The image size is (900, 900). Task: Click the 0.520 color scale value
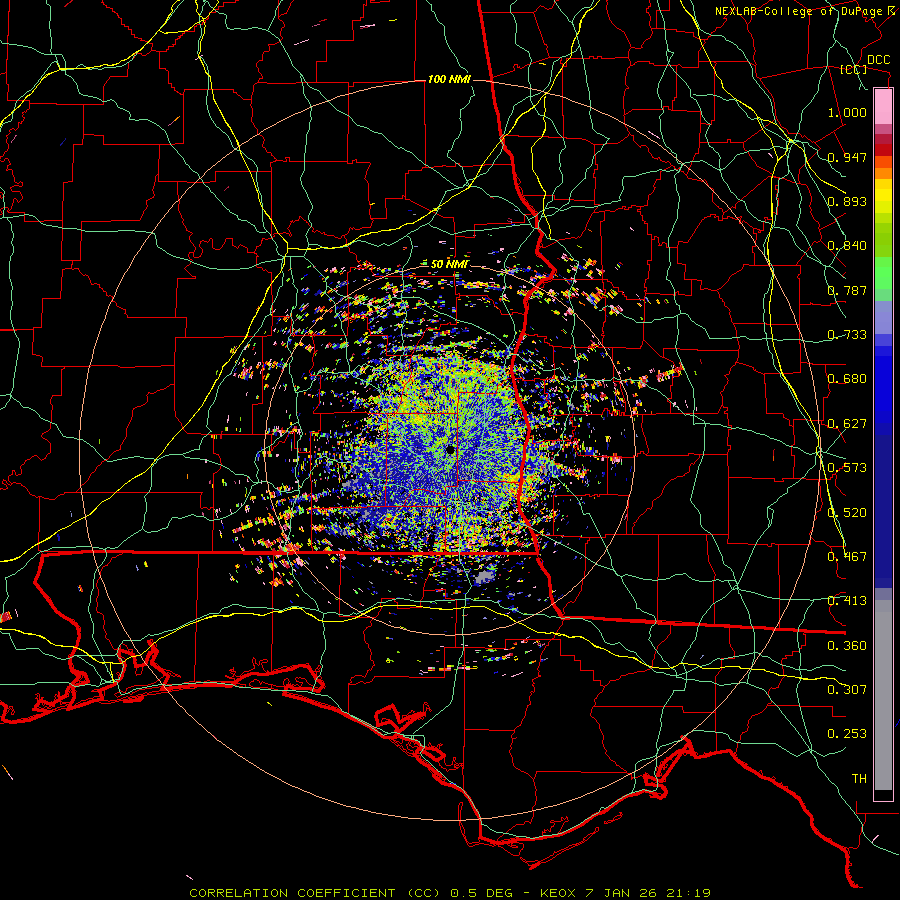tap(847, 513)
